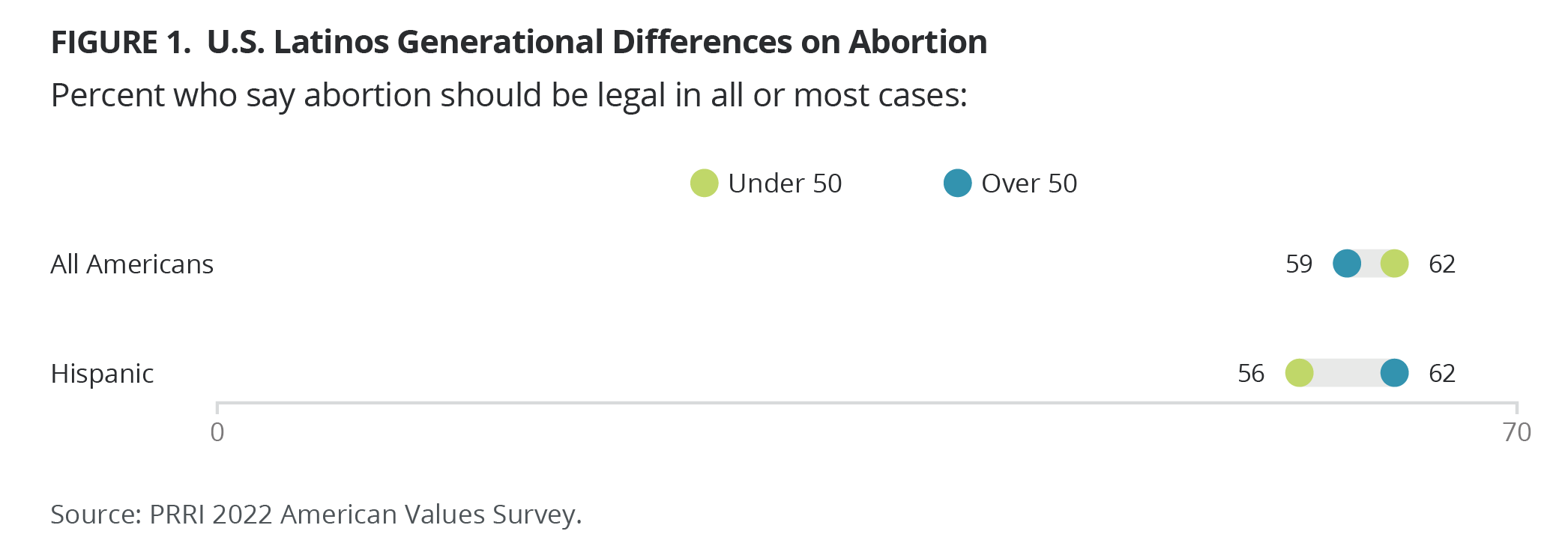
Task: Click the blue Over 50 legend dot
Action: tap(957, 184)
